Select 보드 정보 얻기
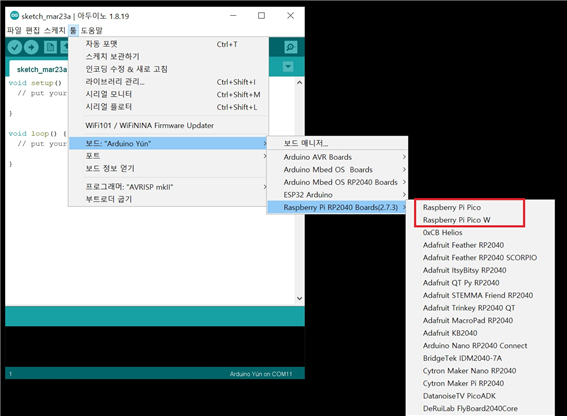Image resolution: width=567 pixels, height=420 pixels. (x=168, y=168)
